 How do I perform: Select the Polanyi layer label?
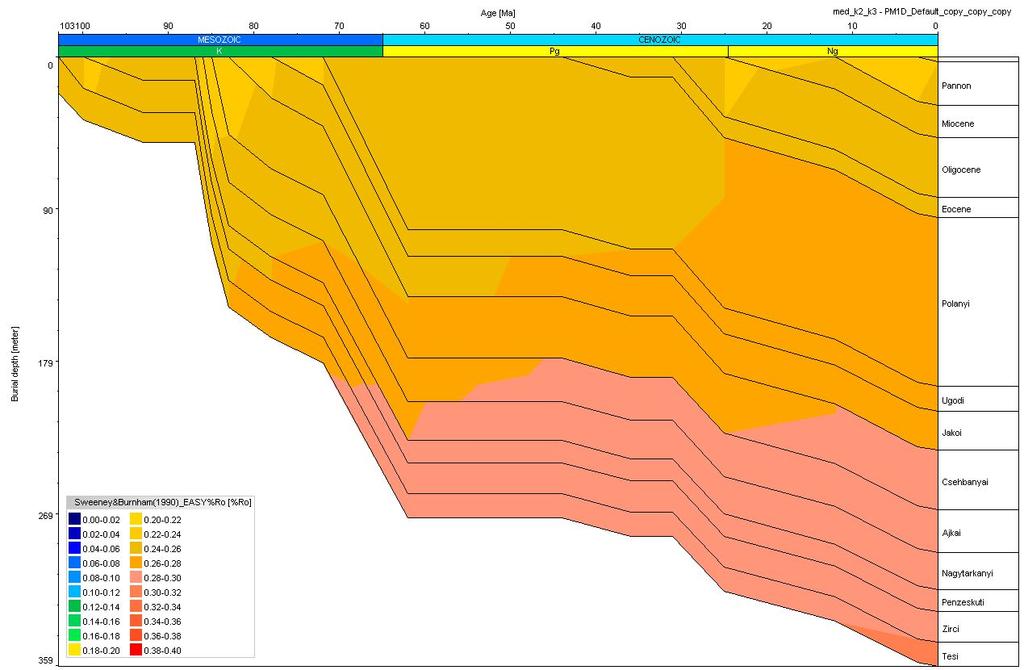[x=955, y=304]
